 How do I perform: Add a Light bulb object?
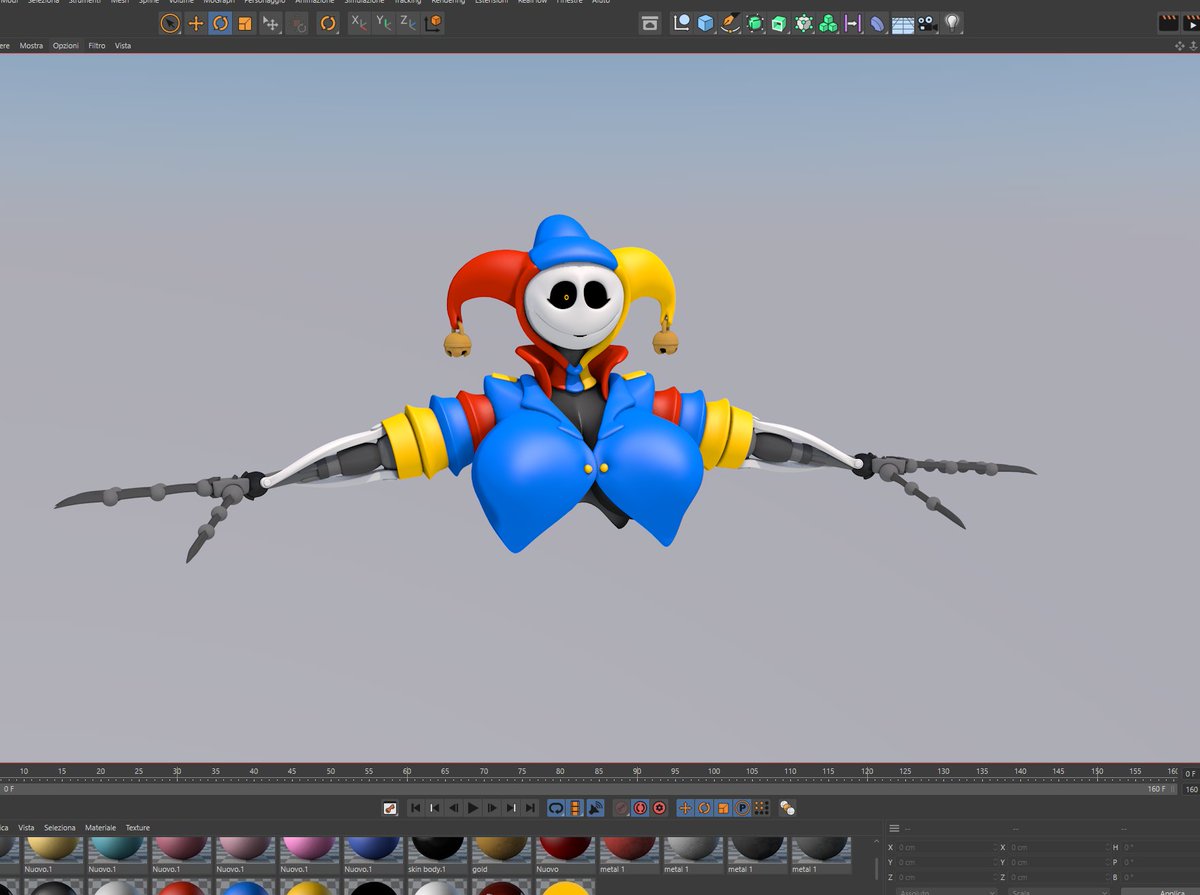[953, 23]
